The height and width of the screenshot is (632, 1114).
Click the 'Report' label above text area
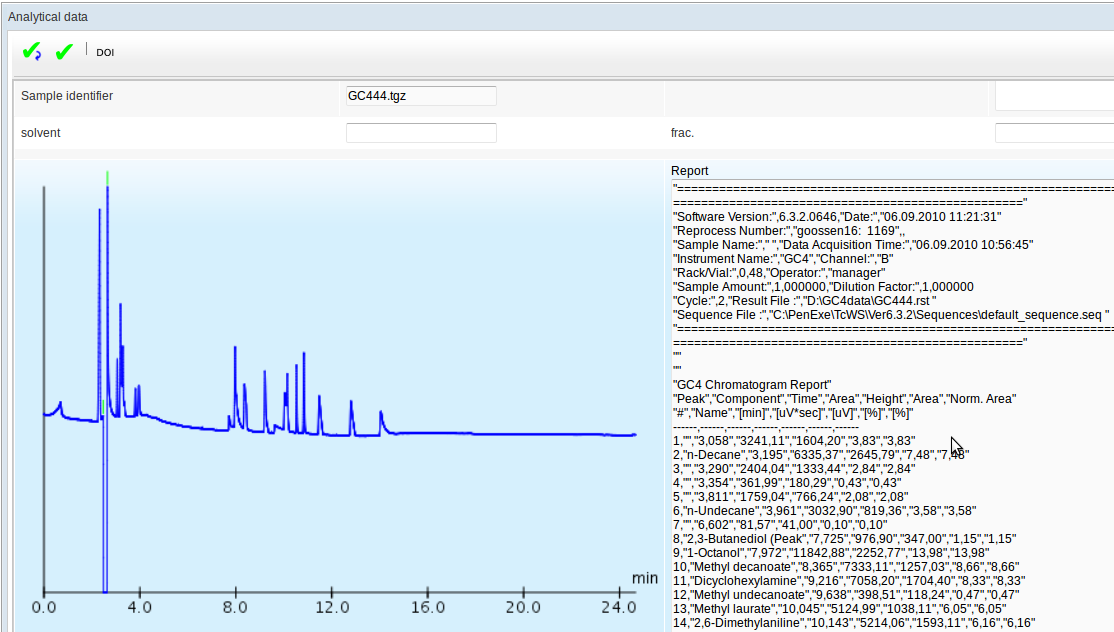689,171
